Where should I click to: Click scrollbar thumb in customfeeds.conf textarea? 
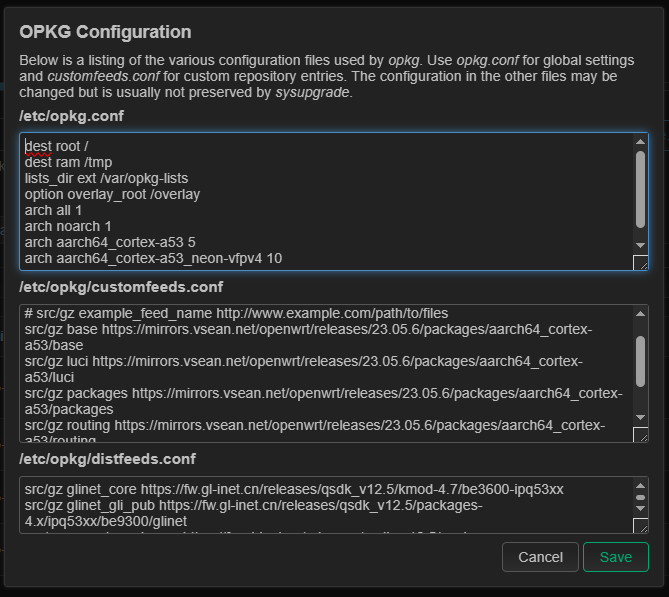coord(640,358)
